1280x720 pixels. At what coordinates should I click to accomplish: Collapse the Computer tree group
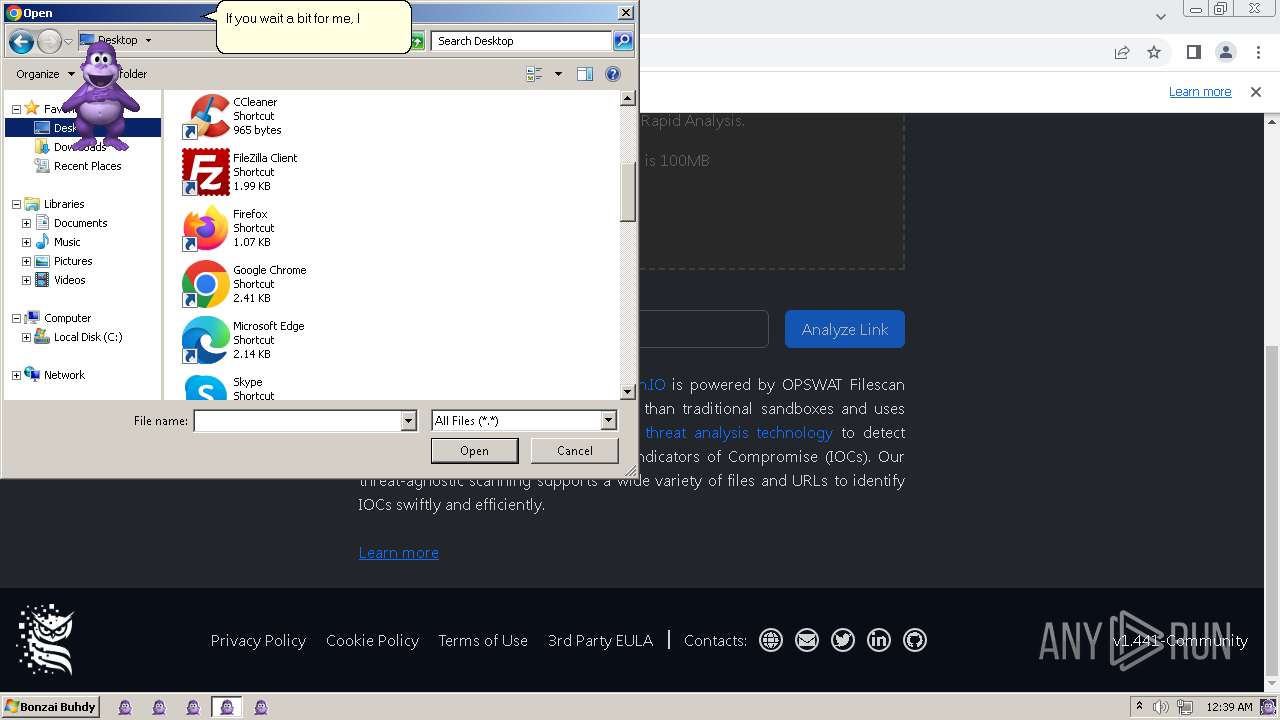(x=16, y=318)
